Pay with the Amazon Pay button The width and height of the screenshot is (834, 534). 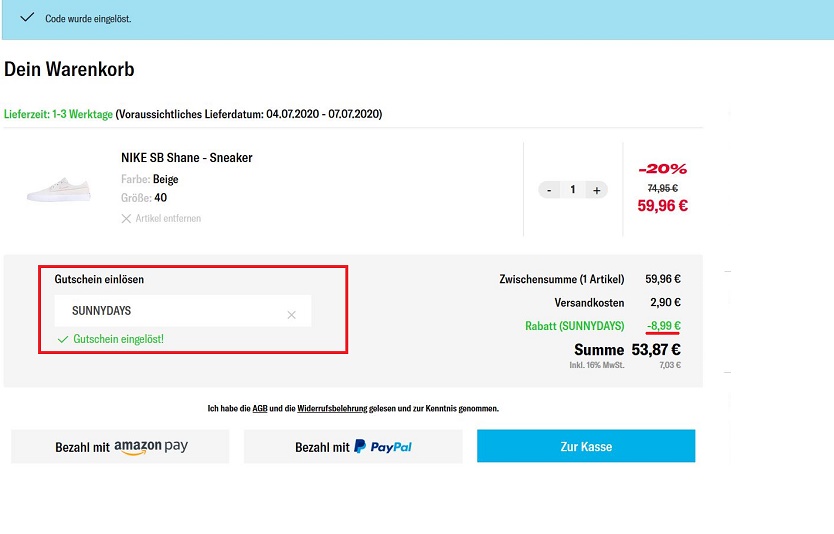[120, 446]
